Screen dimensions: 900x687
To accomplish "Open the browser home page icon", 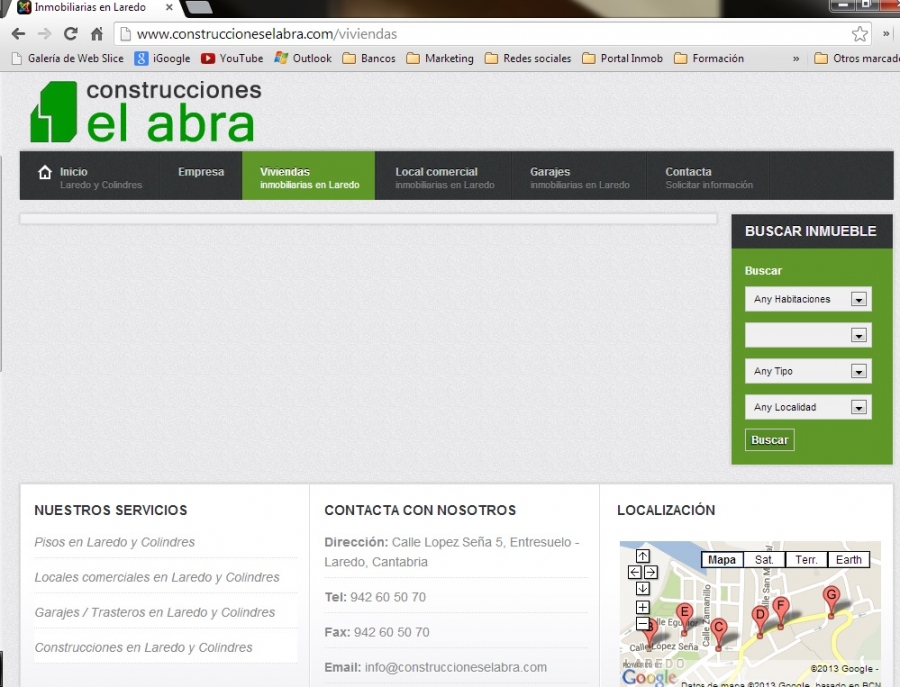I will click(x=97, y=34).
